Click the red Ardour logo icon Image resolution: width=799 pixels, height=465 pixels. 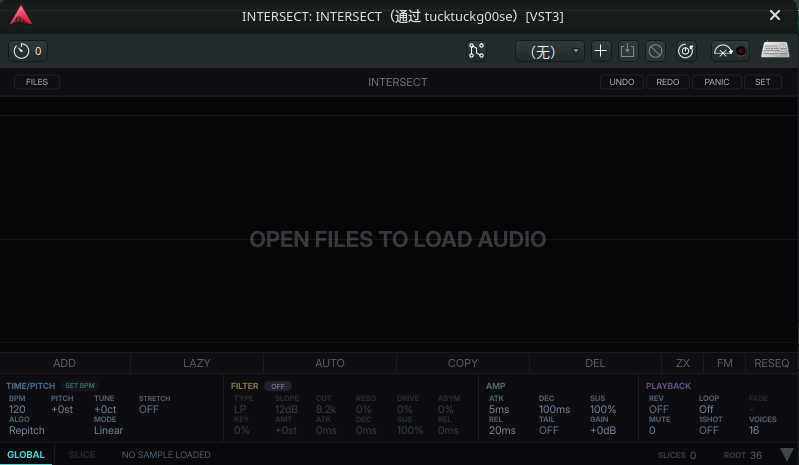click(x=20, y=15)
